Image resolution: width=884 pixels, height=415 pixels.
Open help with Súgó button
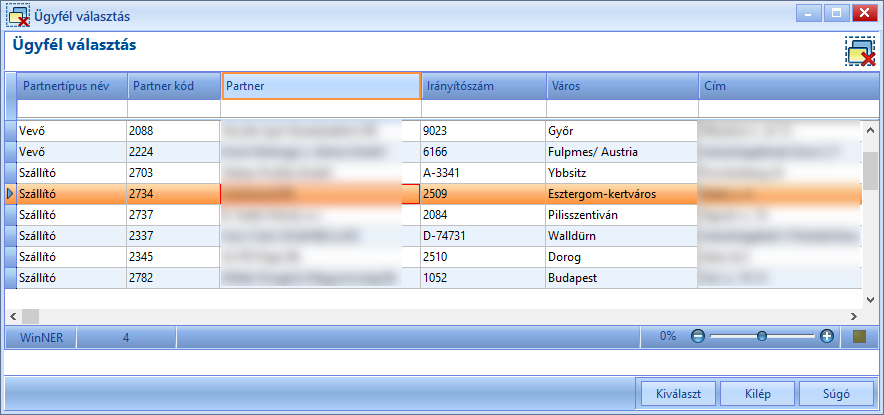837,394
